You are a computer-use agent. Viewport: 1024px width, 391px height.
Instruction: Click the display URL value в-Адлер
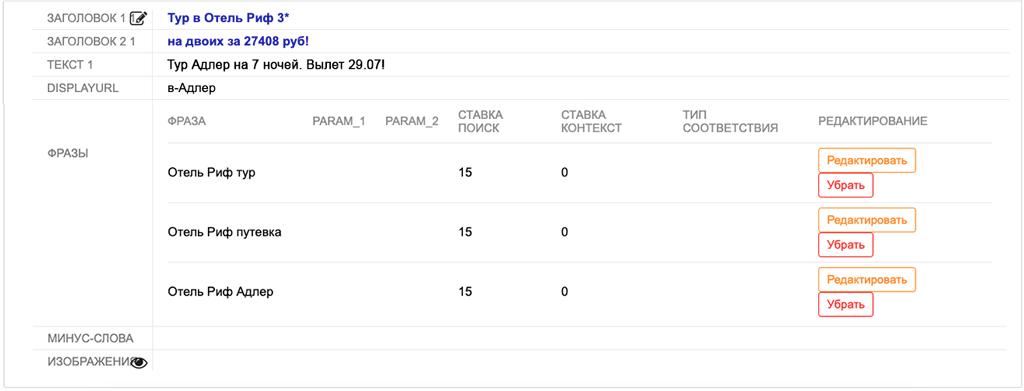tap(191, 89)
